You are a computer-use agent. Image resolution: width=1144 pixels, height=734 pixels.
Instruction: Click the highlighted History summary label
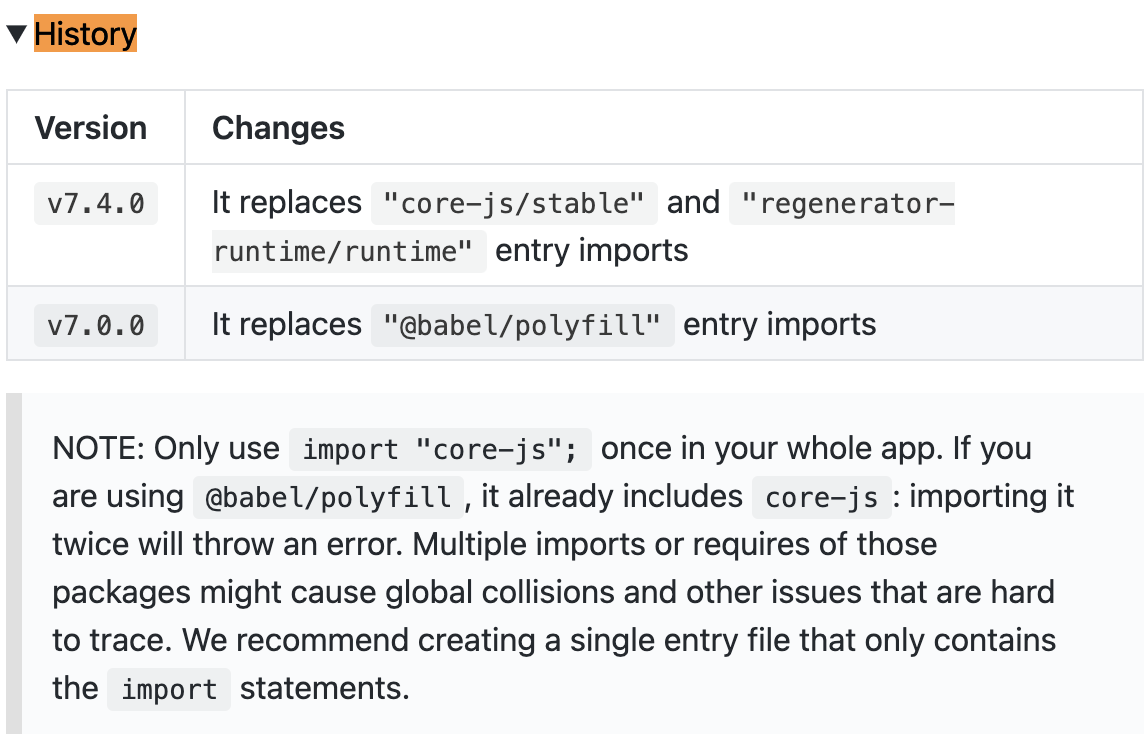85,34
